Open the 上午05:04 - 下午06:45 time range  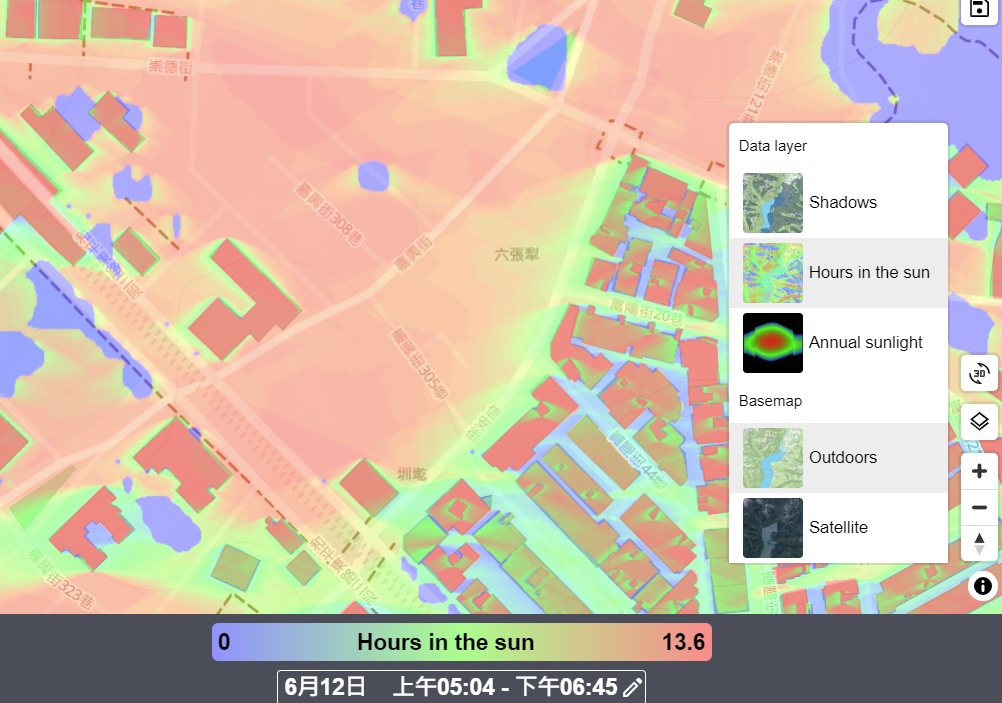coord(505,687)
